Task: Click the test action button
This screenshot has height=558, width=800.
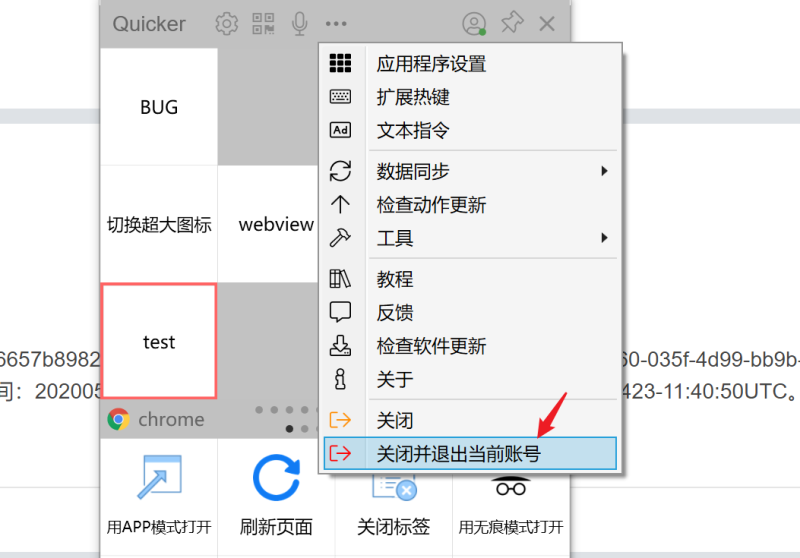Action: [x=159, y=341]
